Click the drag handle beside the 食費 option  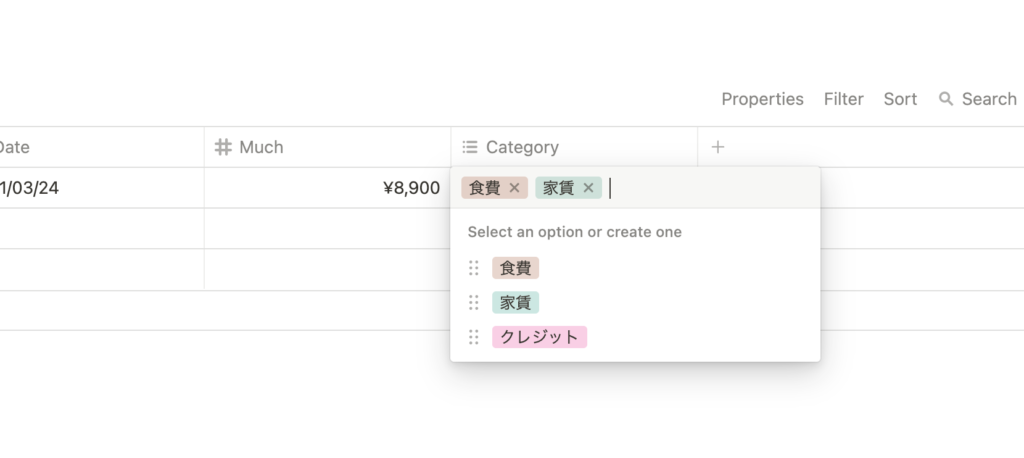pyautogui.click(x=474, y=268)
